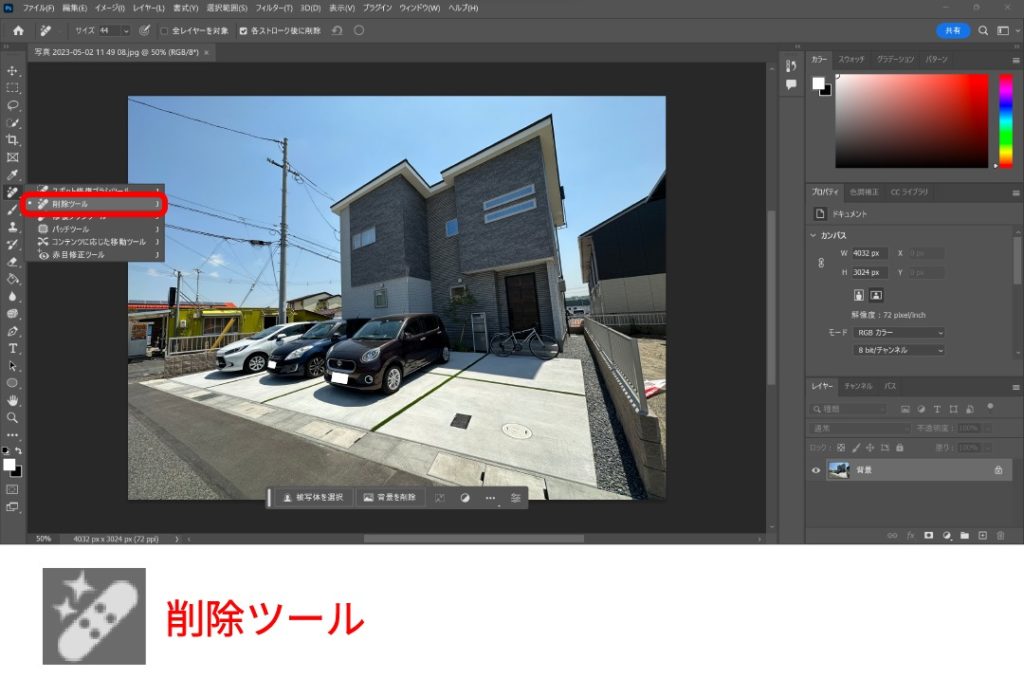The height and width of the screenshot is (678, 1024).
Task: Open the brush サイズ dropdown
Action: click(125, 31)
